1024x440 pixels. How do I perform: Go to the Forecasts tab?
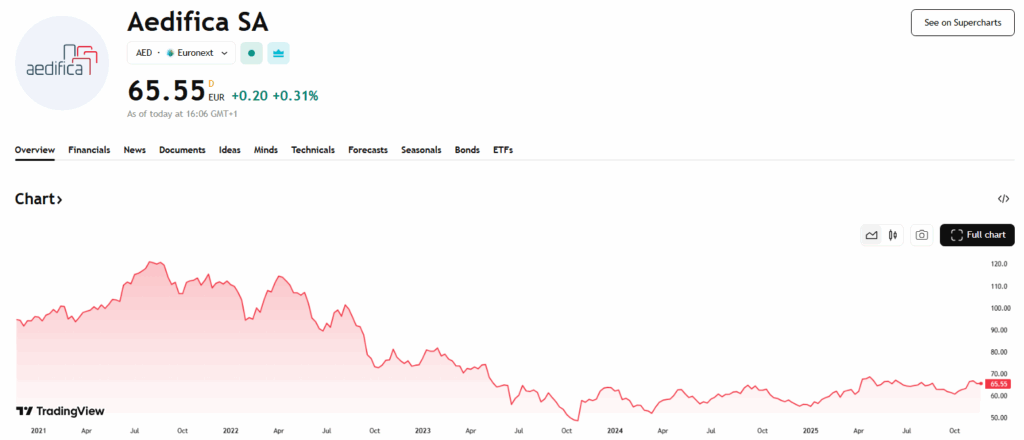pyautogui.click(x=368, y=150)
